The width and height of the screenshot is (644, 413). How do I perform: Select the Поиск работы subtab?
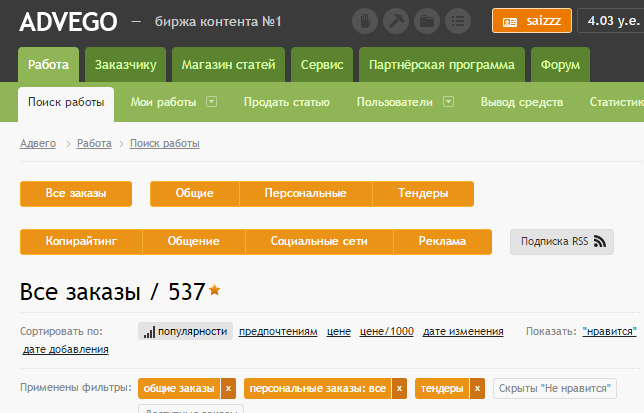click(66, 102)
